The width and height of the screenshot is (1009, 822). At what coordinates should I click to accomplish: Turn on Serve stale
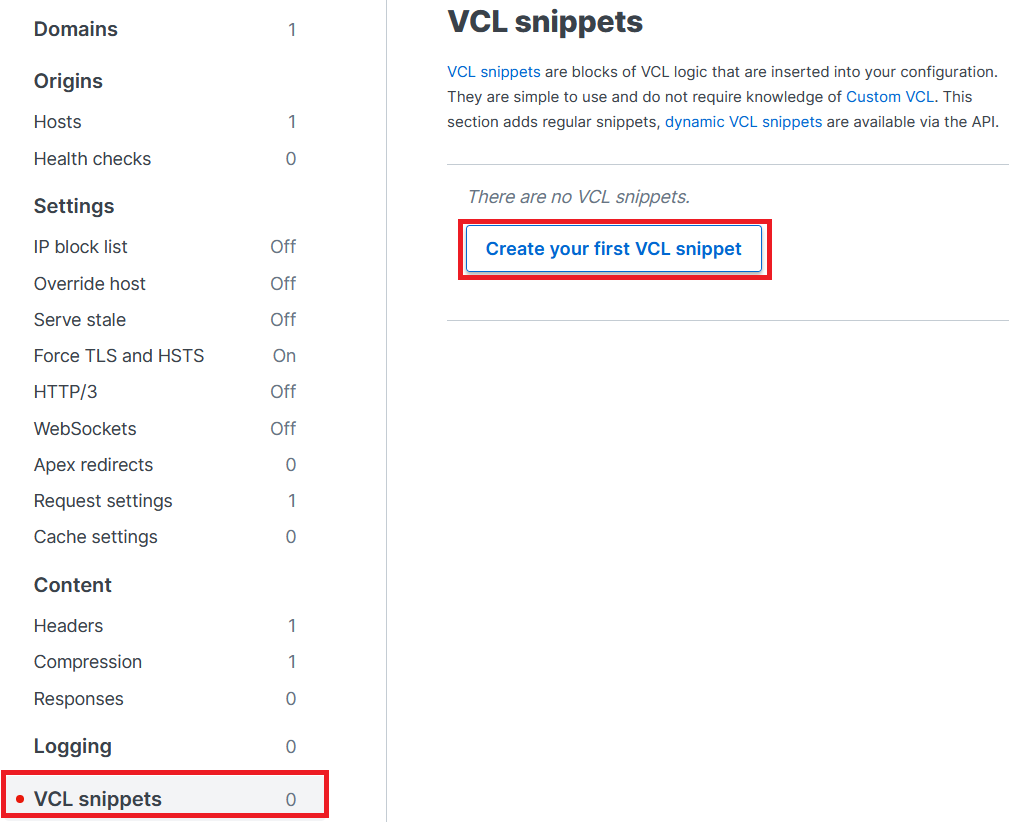click(79, 319)
